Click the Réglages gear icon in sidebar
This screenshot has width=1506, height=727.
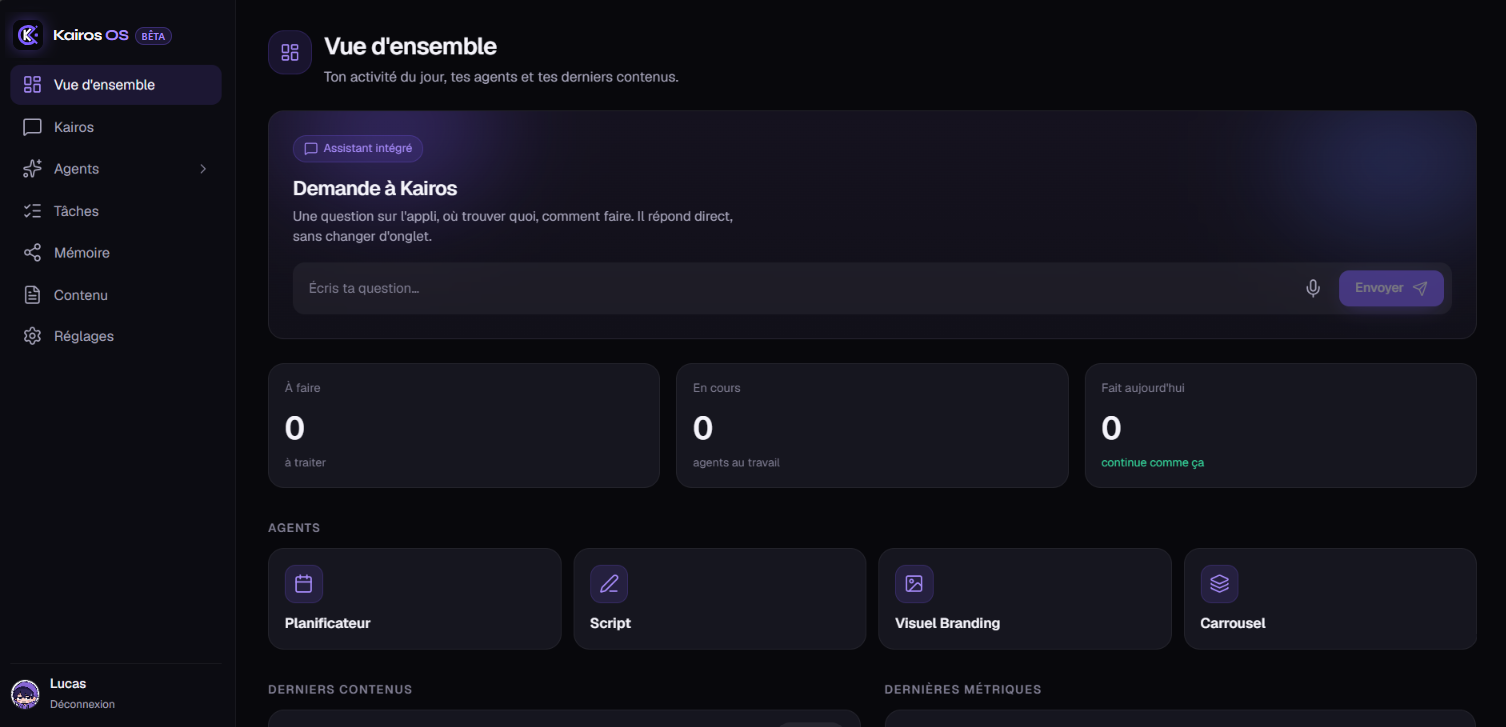[32, 336]
